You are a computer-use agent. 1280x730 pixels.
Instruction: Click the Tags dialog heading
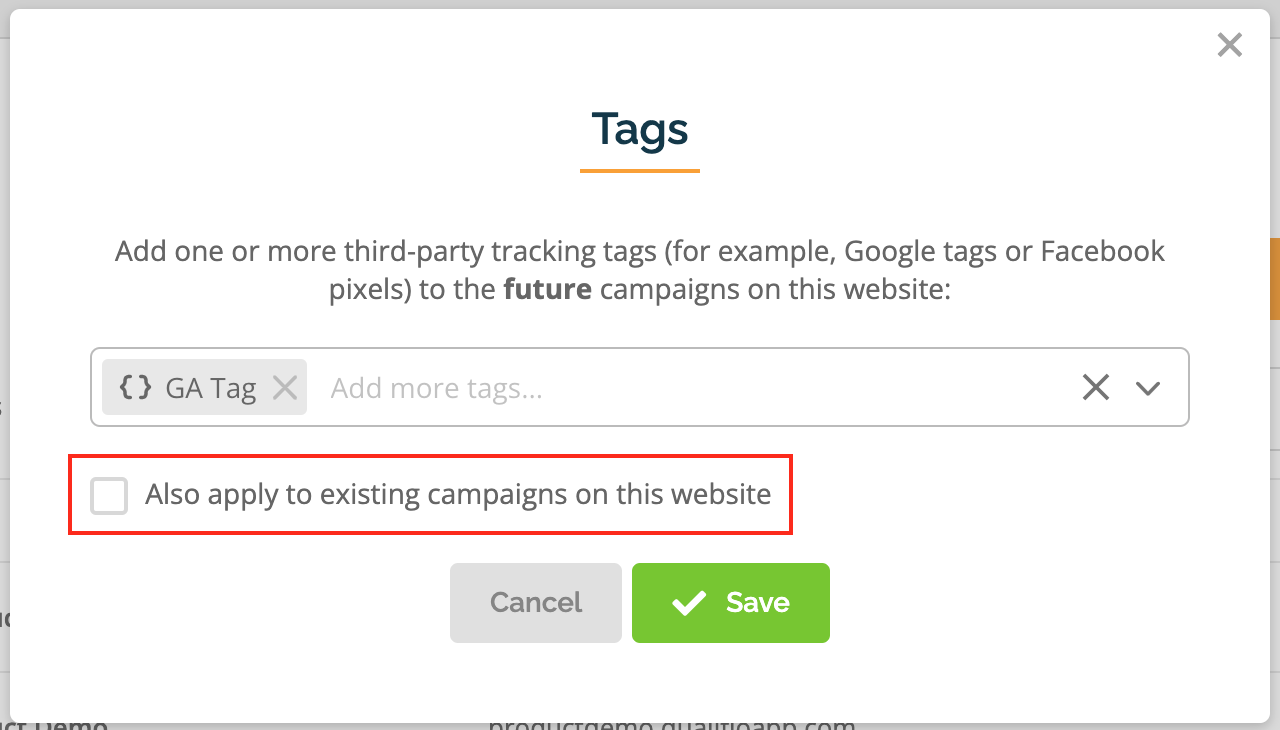[x=640, y=129]
